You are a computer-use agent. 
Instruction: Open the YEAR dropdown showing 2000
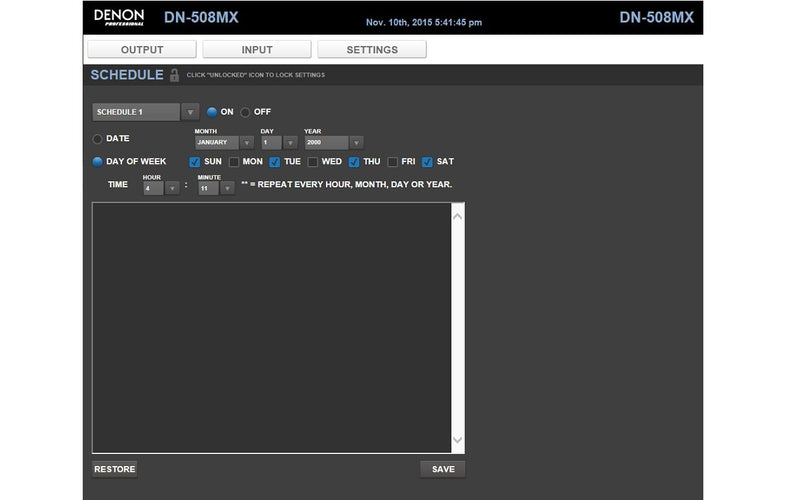click(x=333, y=142)
